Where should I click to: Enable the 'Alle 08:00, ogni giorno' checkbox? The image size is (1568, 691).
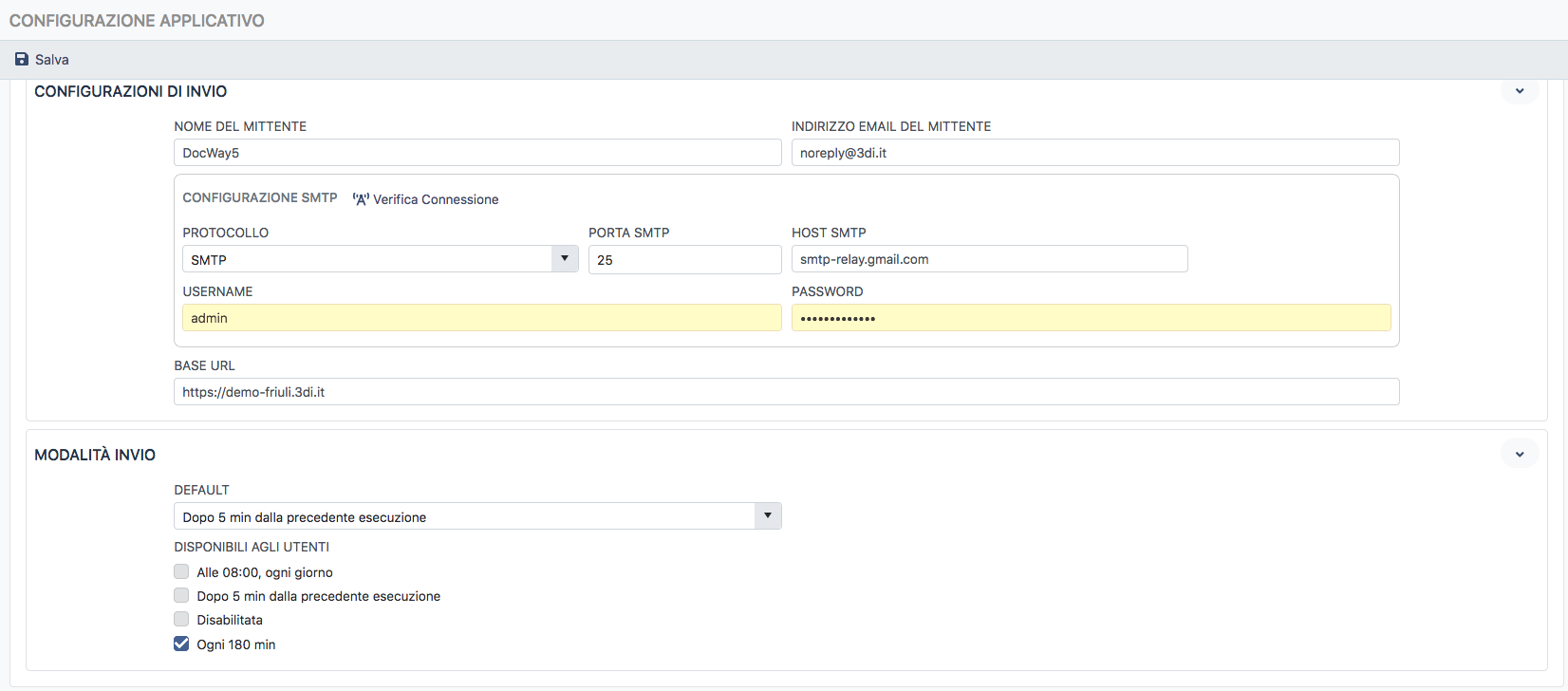click(x=181, y=572)
